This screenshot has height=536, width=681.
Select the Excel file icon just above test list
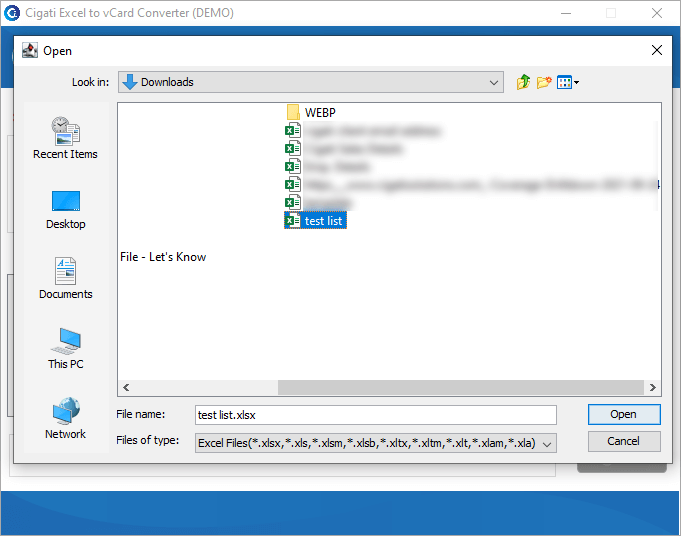click(293, 202)
